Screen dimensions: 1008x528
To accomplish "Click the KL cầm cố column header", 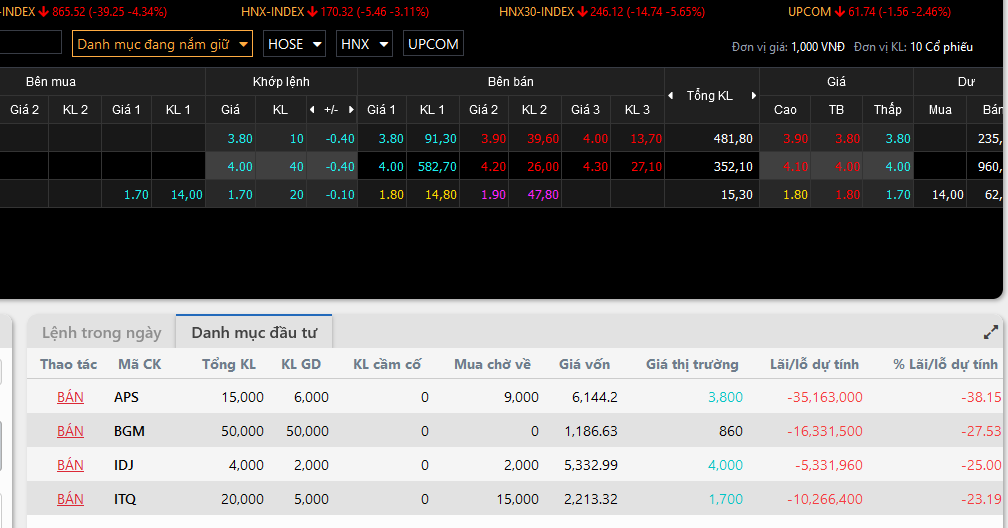I will [387, 364].
